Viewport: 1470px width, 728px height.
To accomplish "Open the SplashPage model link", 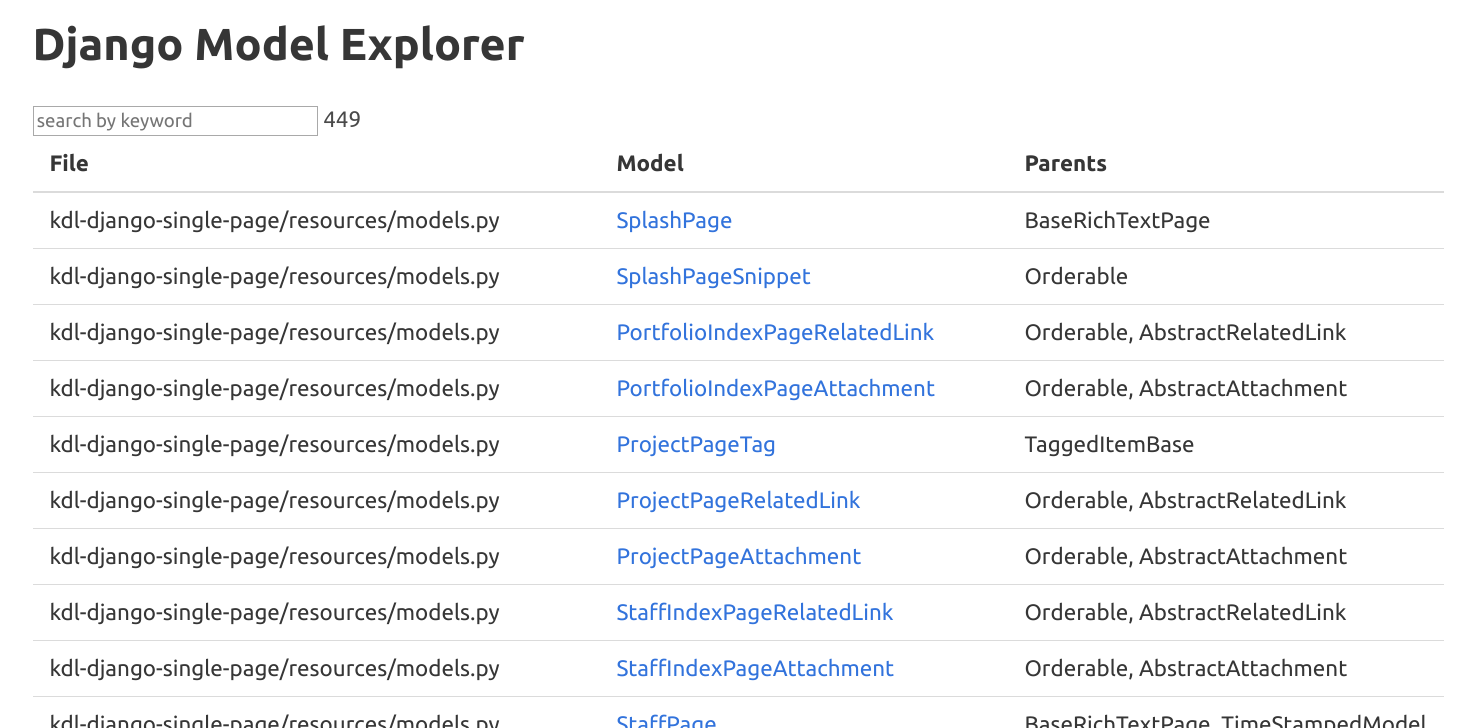I will (x=674, y=221).
